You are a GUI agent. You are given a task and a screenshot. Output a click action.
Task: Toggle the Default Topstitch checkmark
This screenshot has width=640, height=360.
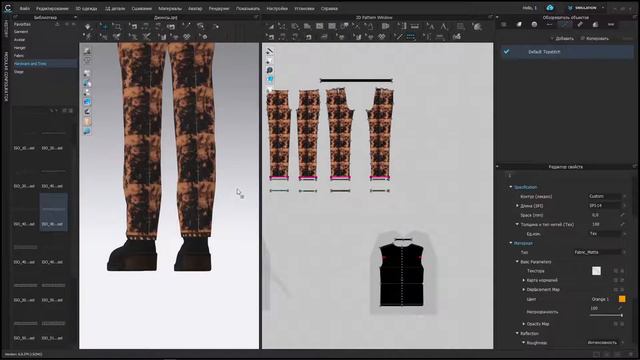coord(507,52)
